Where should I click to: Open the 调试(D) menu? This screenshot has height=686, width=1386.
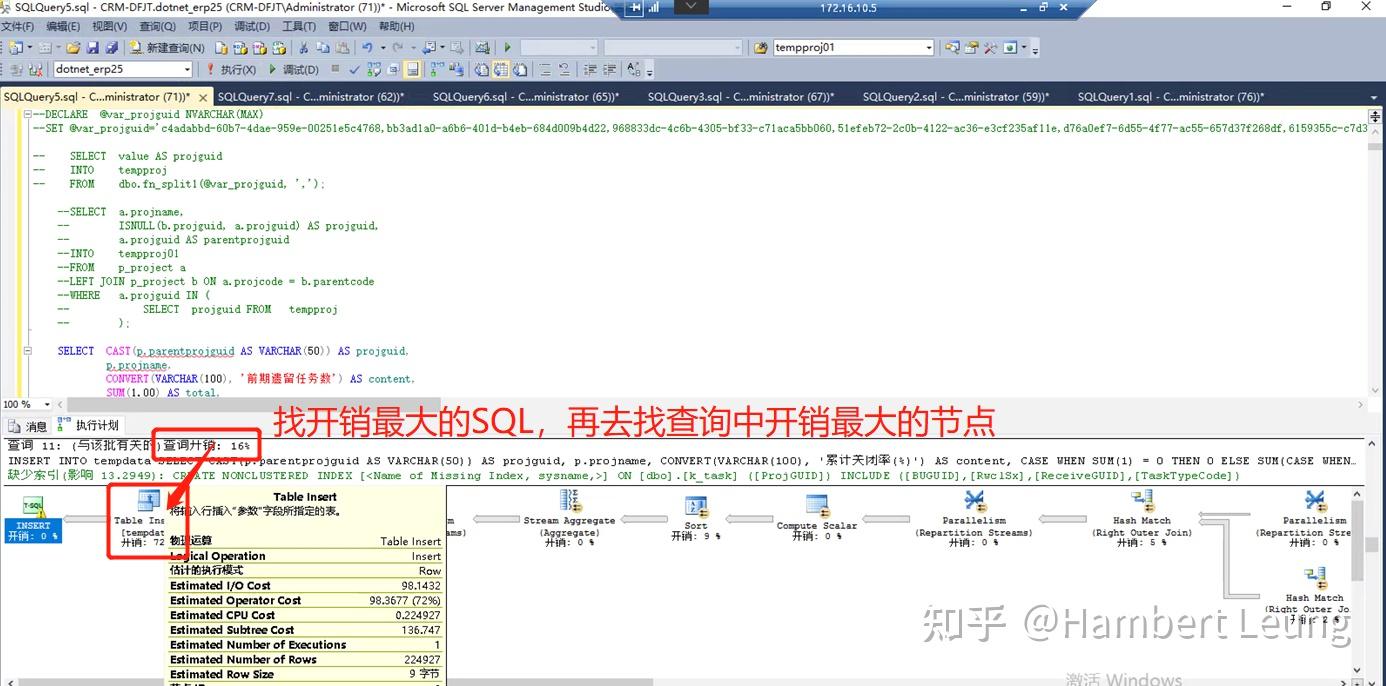pos(251,26)
